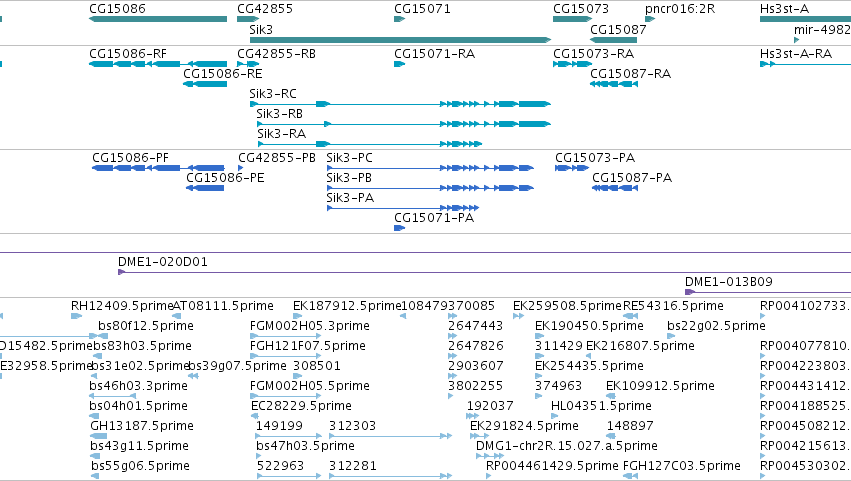Image resolution: width=851 pixels, height=481 pixels.
Task: Select the CG15086-RE transcript label
Action: tap(223, 74)
